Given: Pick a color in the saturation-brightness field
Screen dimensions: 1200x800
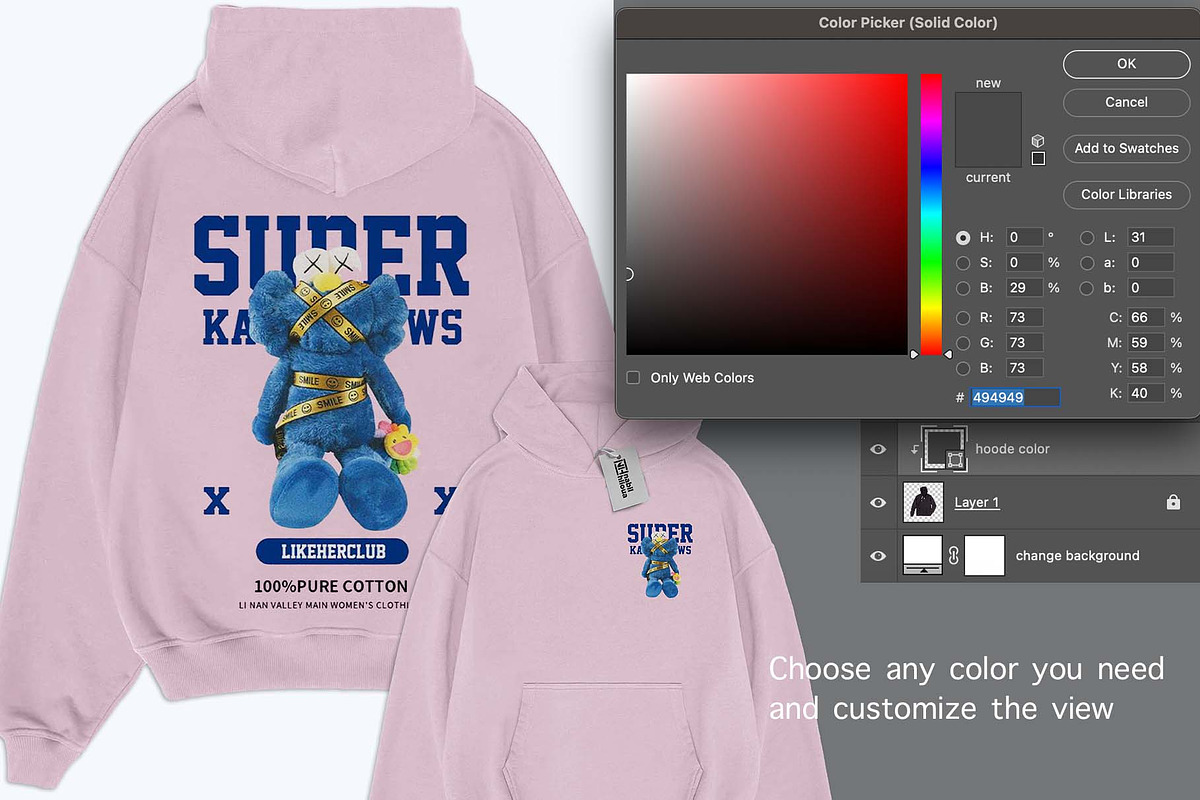Looking at the screenshot, I should tap(767, 214).
